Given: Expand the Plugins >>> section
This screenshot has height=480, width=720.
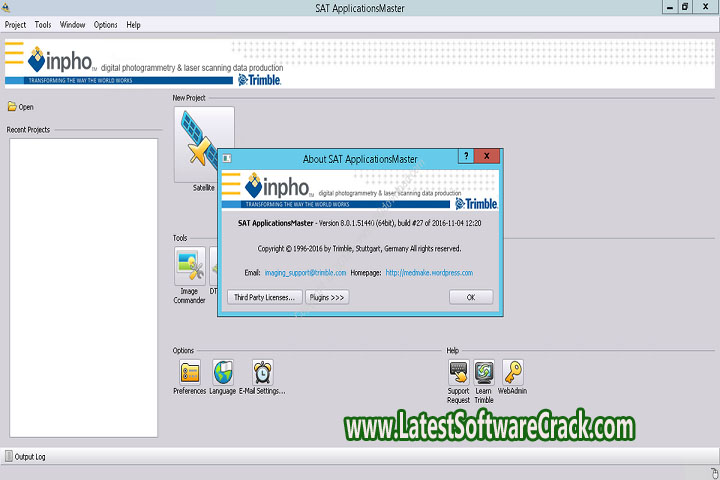Looking at the screenshot, I should (x=326, y=297).
